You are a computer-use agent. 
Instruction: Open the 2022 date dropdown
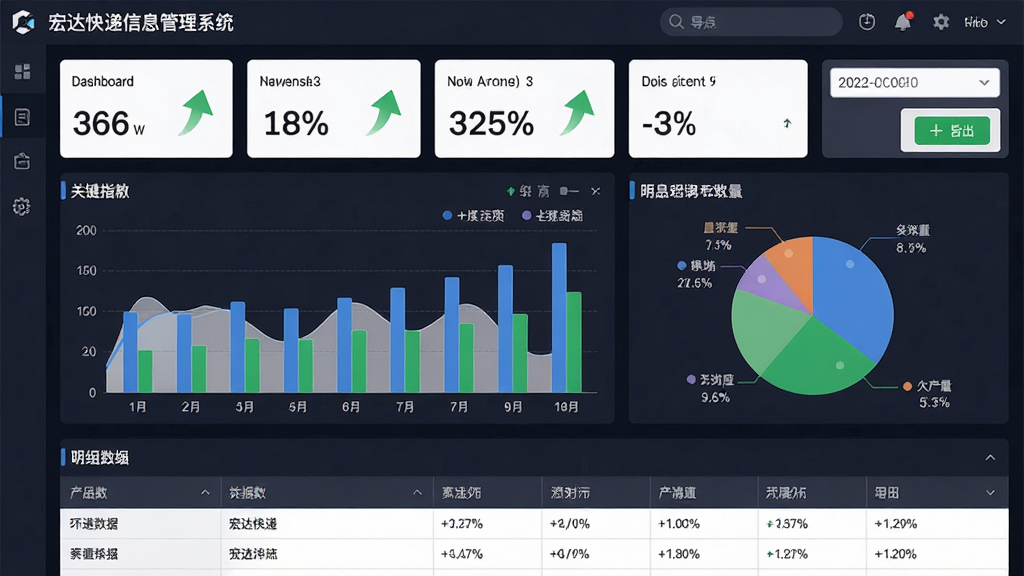914,83
